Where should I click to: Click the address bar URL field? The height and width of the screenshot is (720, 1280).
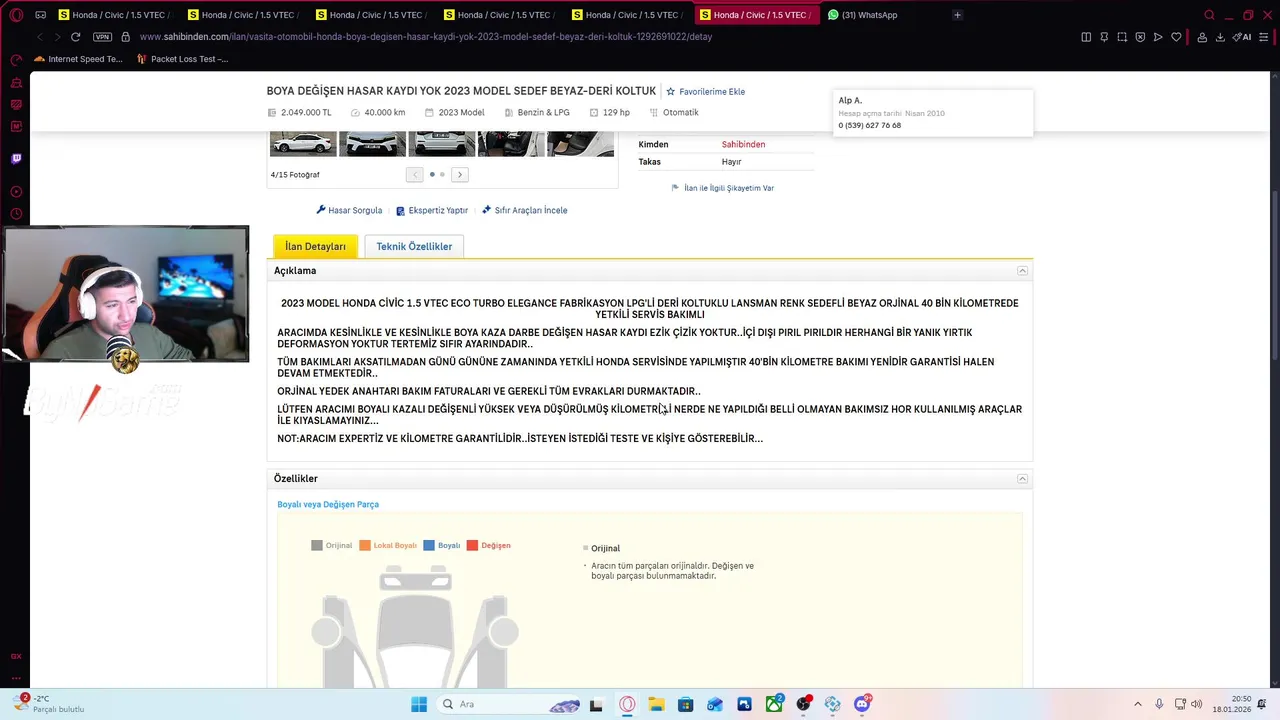tap(425, 37)
